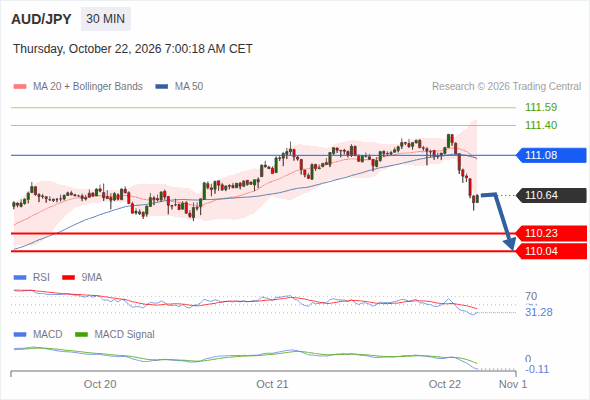Click the MACD Signal legend label
The height and width of the screenshot is (400, 590).
pos(125,335)
